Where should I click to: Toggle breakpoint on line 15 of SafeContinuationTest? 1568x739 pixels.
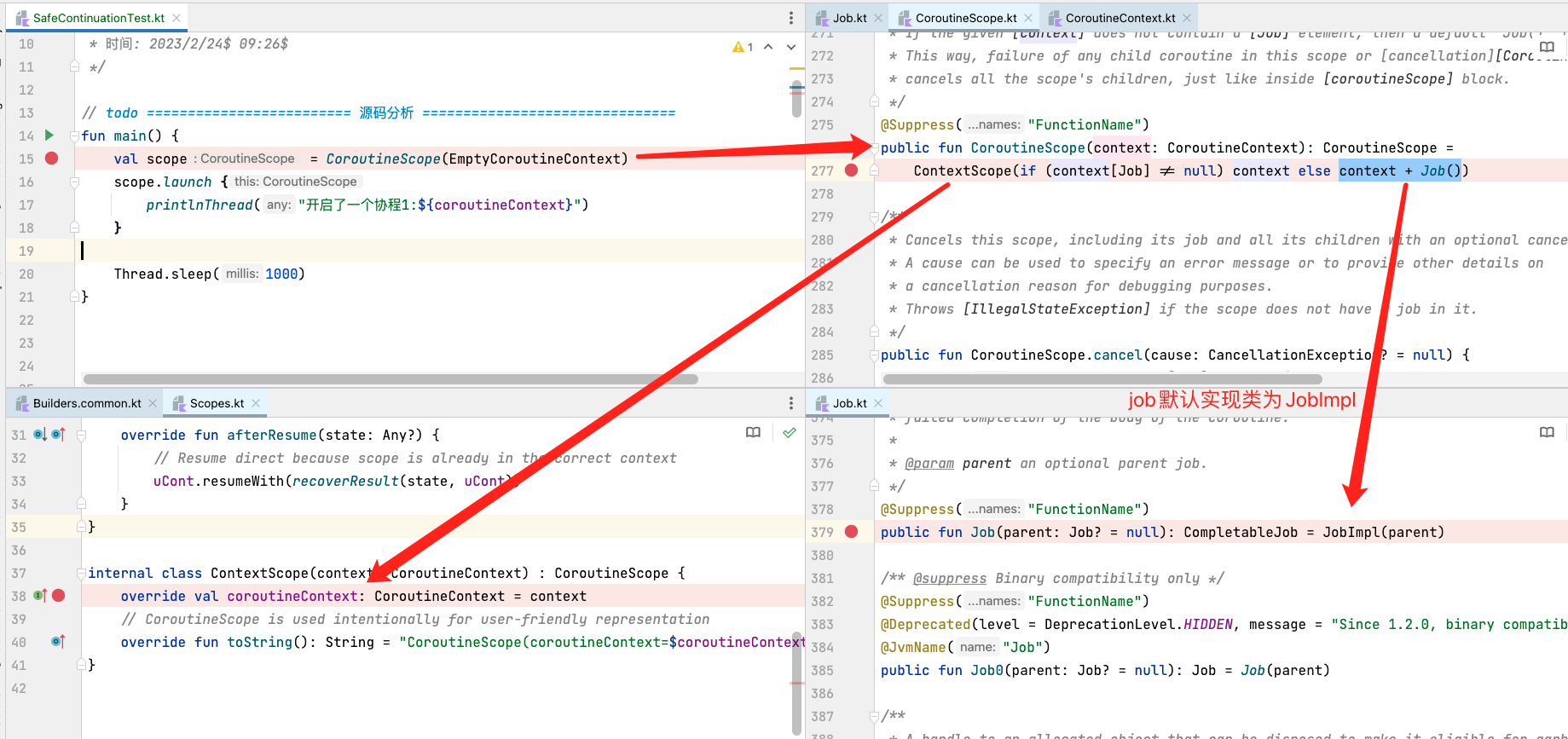click(52, 159)
